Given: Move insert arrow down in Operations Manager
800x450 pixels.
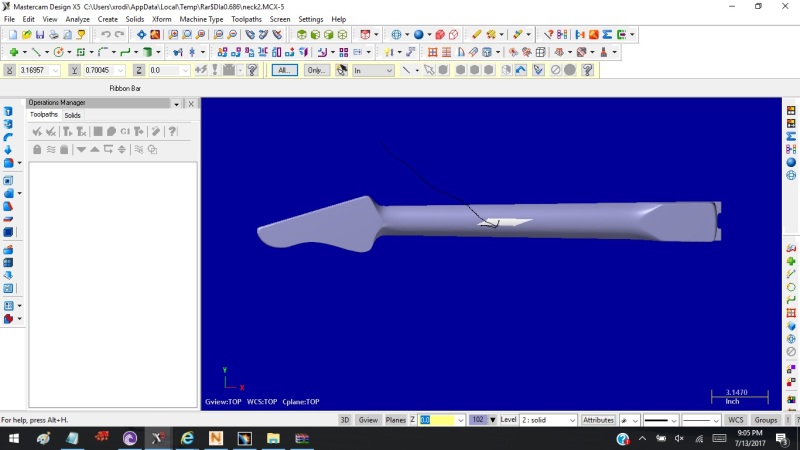Looking at the screenshot, I should (81, 149).
